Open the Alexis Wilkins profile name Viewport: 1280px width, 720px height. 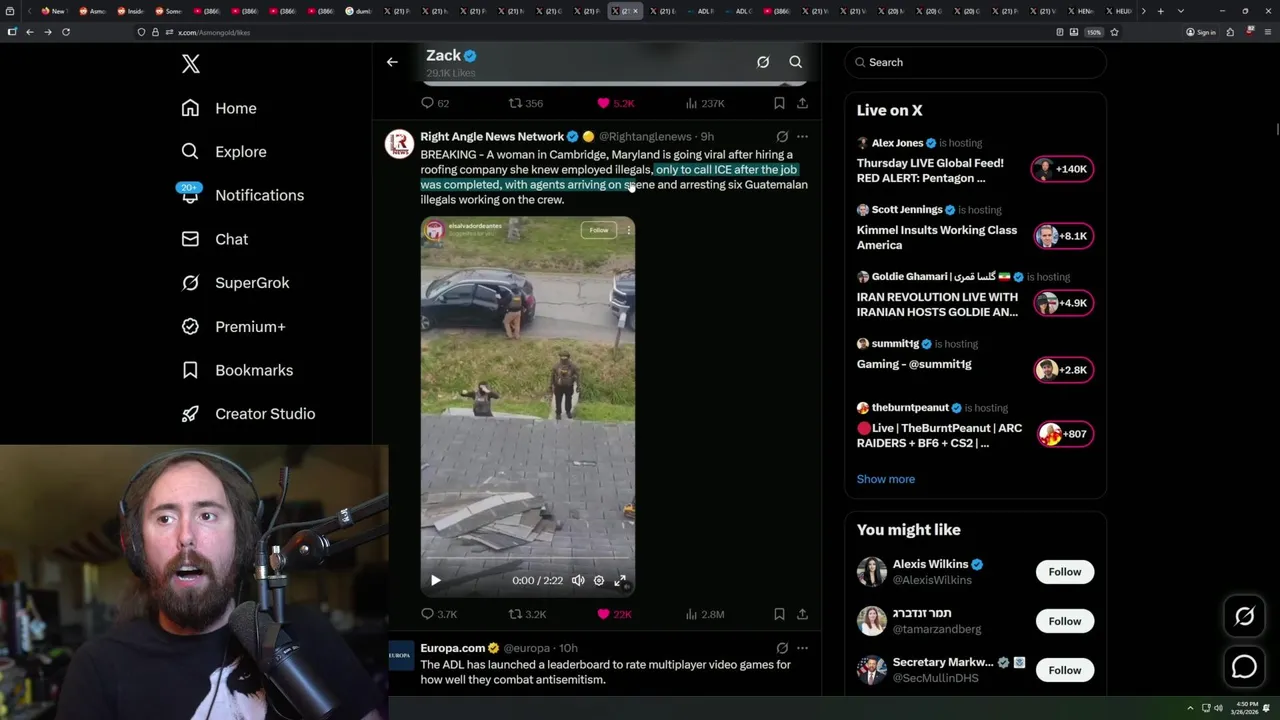[x=930, y=564]
